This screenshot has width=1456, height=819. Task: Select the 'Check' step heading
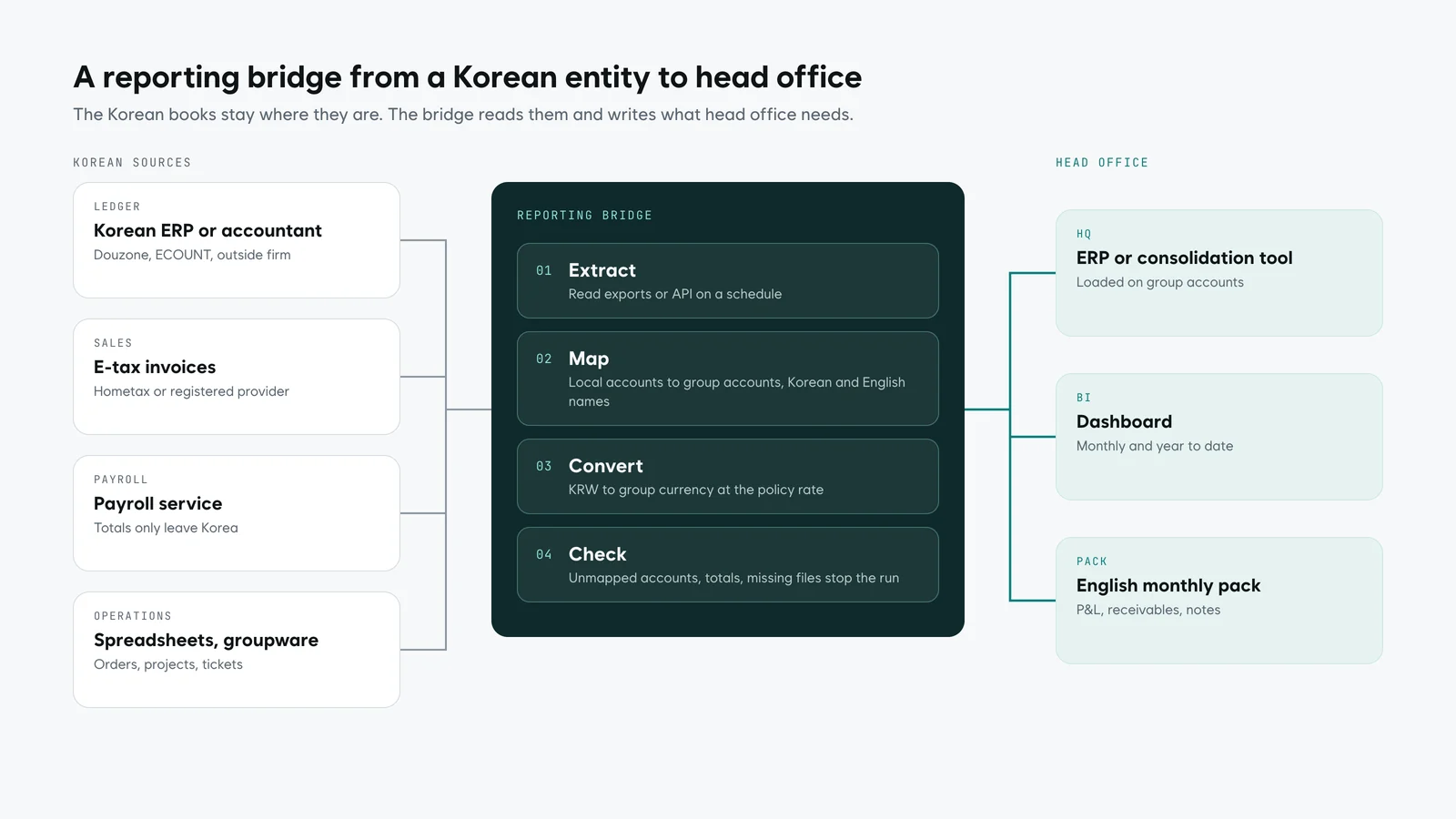point(598,554)
